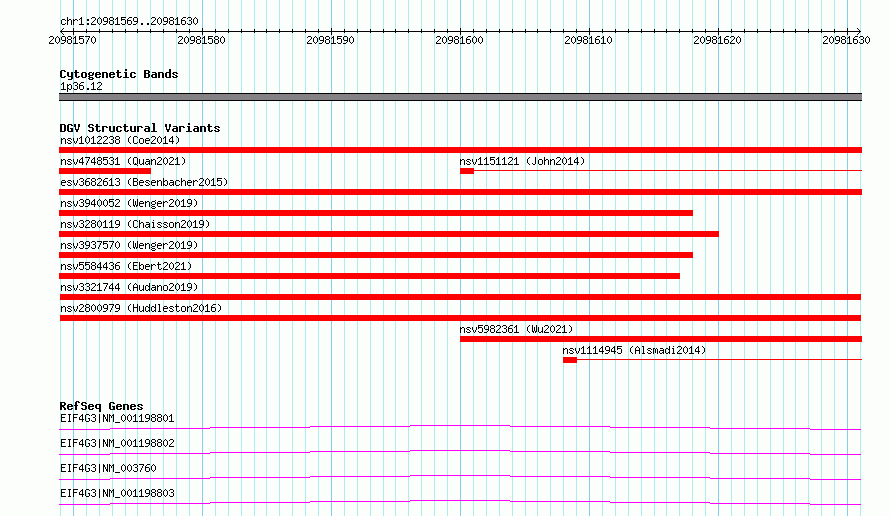Select transcript EIF4G3|NM_001198801
The width and height of the screenshot is (890, 516).
coord(117,418)
